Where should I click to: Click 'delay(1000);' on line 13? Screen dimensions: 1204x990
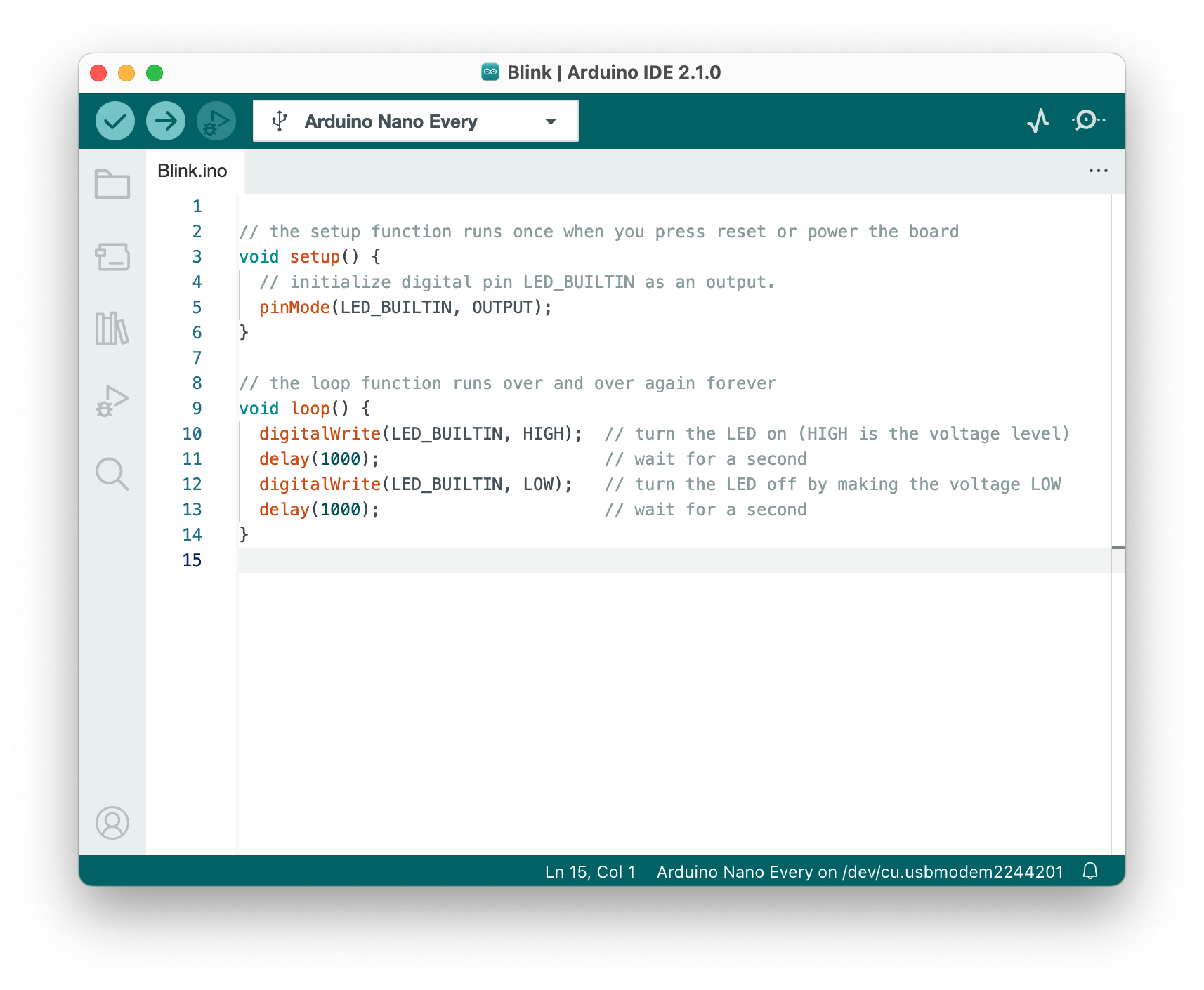click(x=320, y=510)
